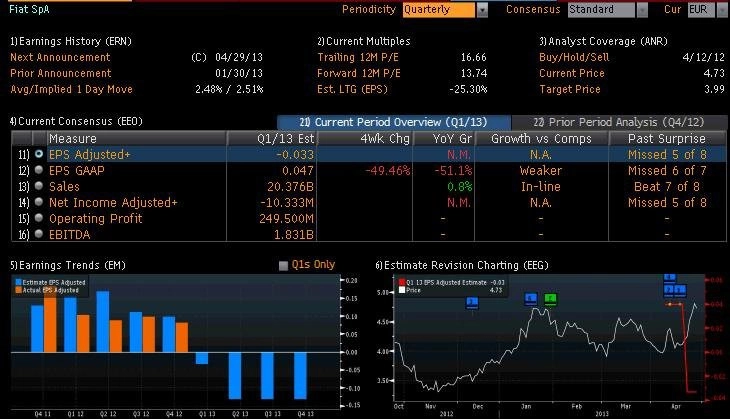Screen dimensions: 730x419
Task: Open Current Consensus (EEO) section
Action: click(x=76, y=122)
